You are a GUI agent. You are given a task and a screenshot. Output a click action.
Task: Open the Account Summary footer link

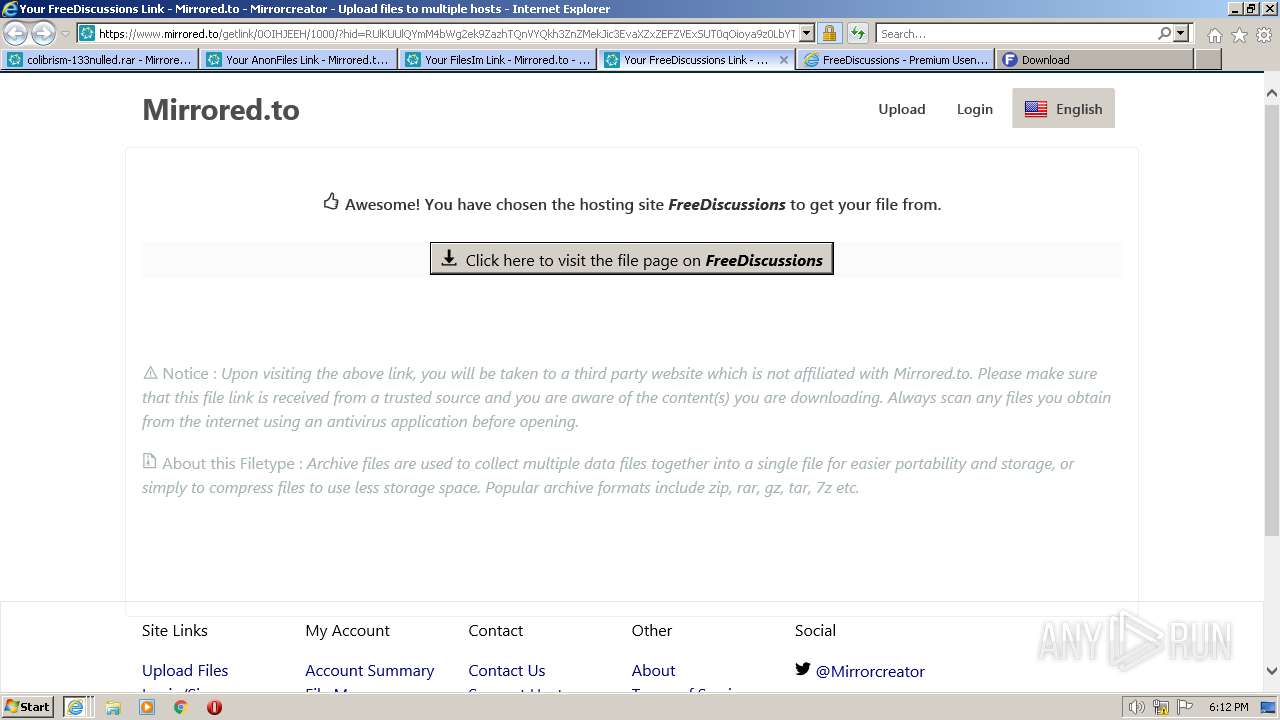[369, 670]
